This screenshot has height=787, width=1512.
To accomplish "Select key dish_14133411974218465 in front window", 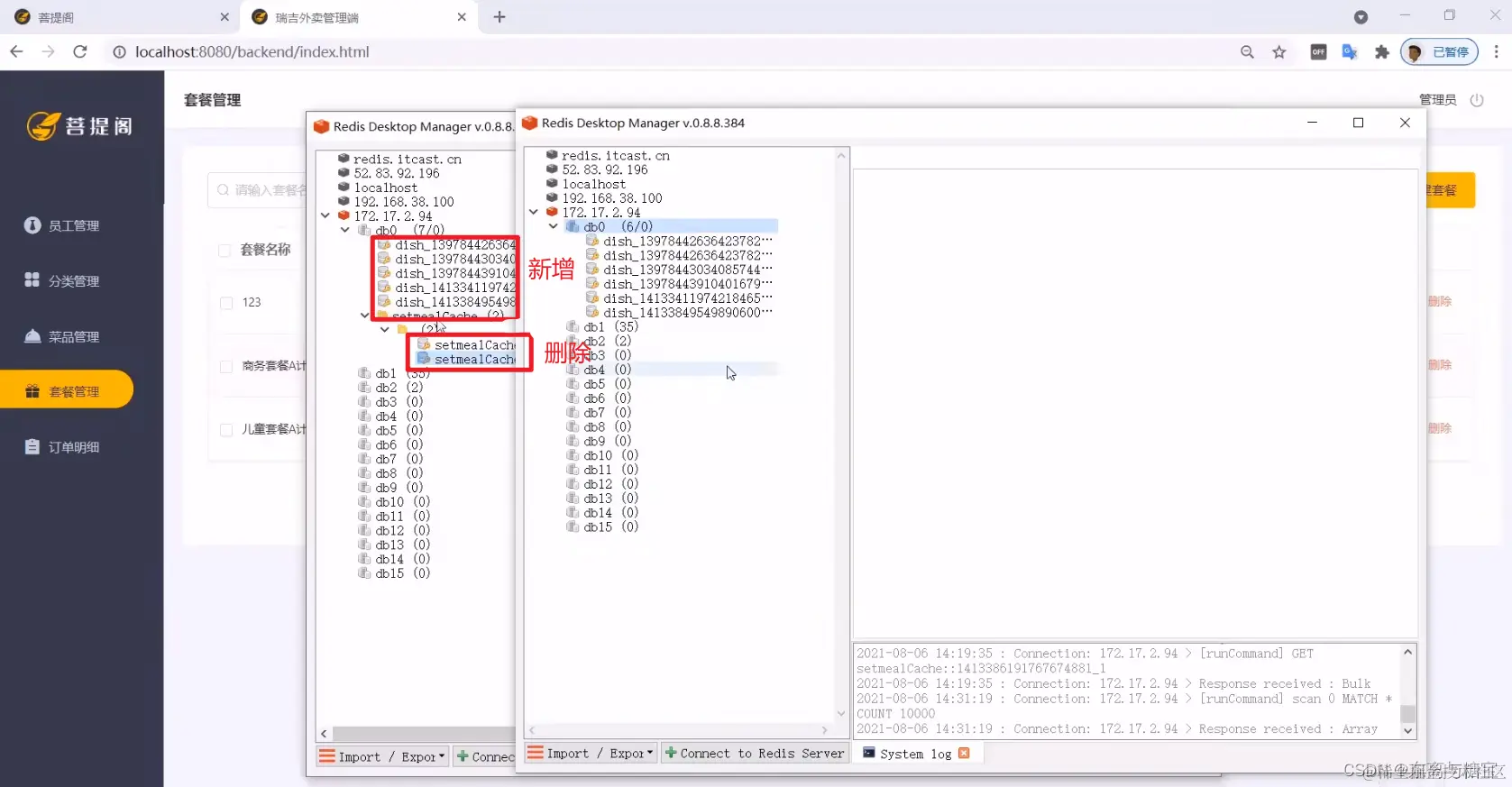I will (687, 298).
